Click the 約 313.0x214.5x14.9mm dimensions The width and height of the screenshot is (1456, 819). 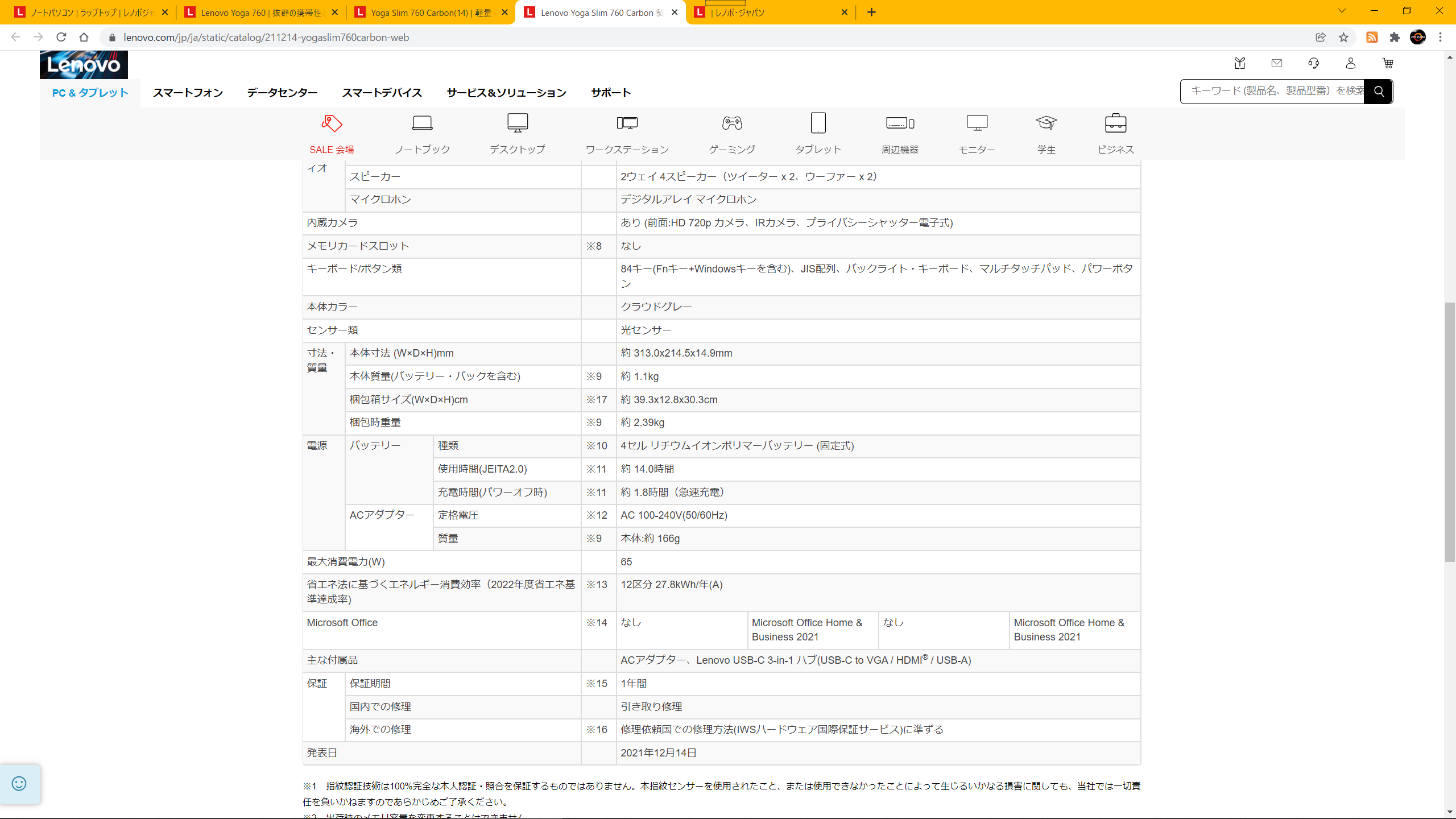(x=677, y=353)
